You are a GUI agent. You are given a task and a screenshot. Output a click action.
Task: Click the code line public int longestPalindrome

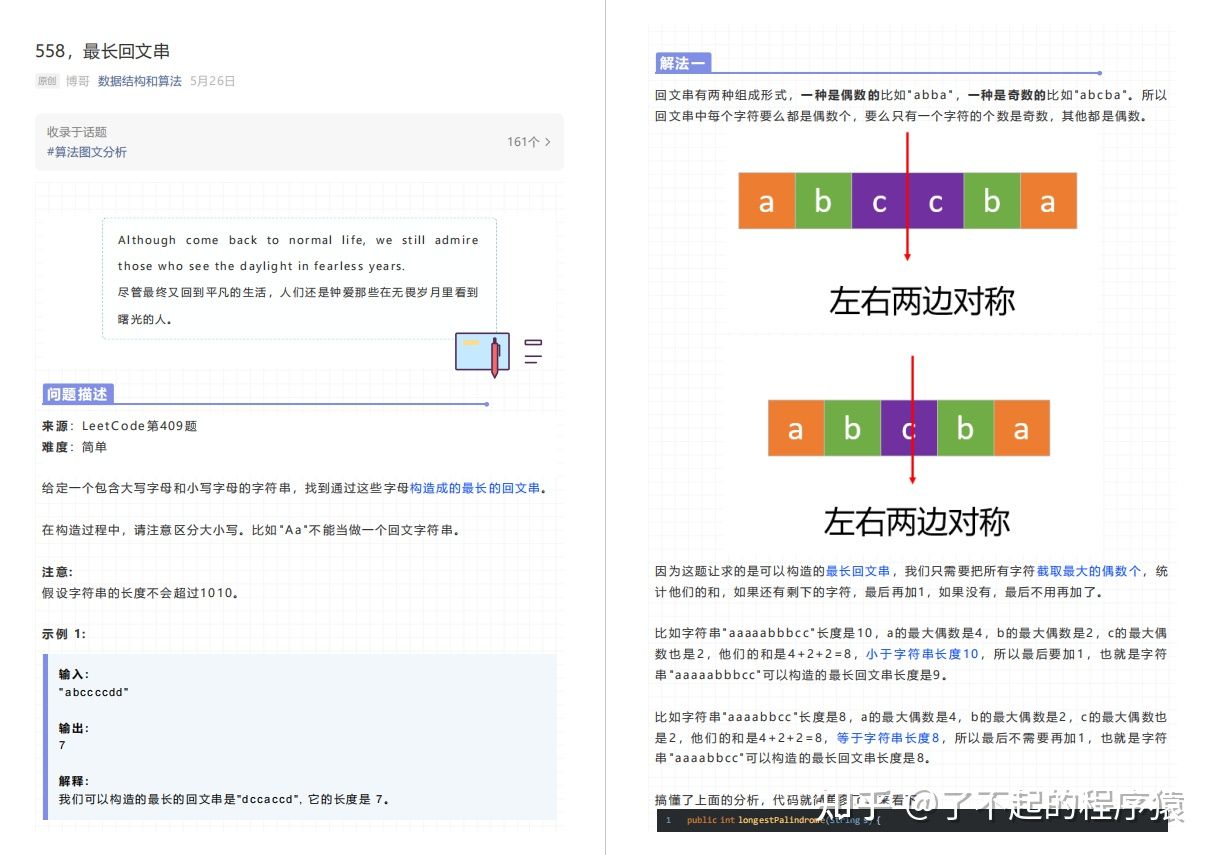[x=784, y=820]
